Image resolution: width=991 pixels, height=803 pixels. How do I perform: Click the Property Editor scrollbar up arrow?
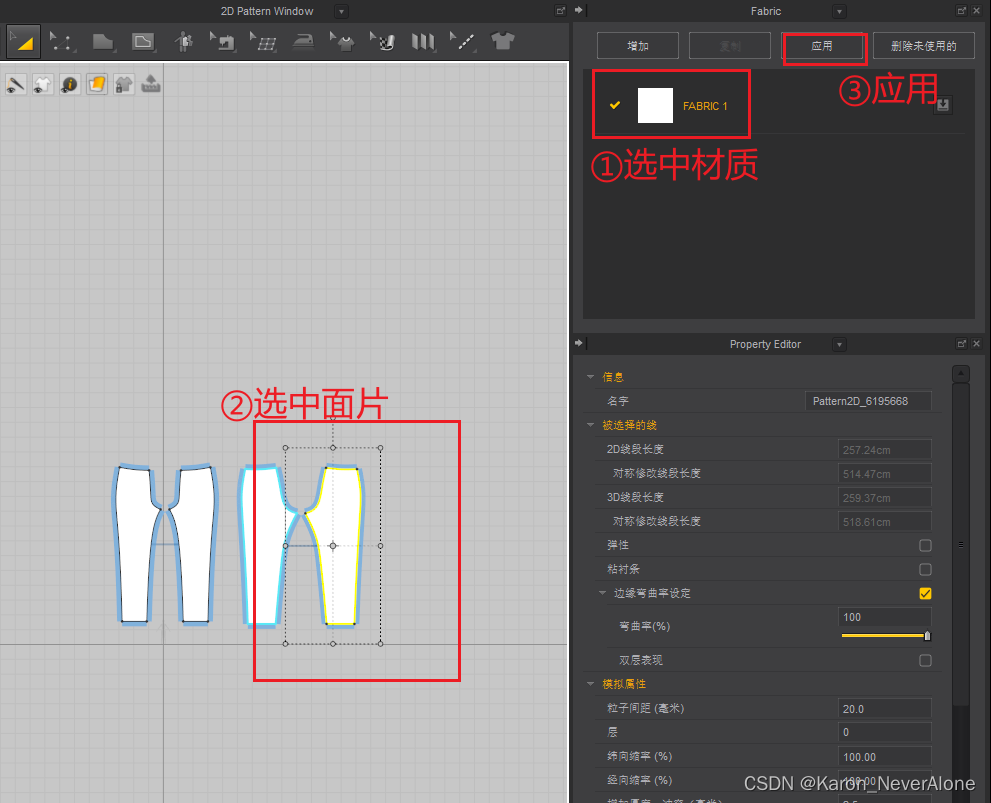tap(961, 373)
